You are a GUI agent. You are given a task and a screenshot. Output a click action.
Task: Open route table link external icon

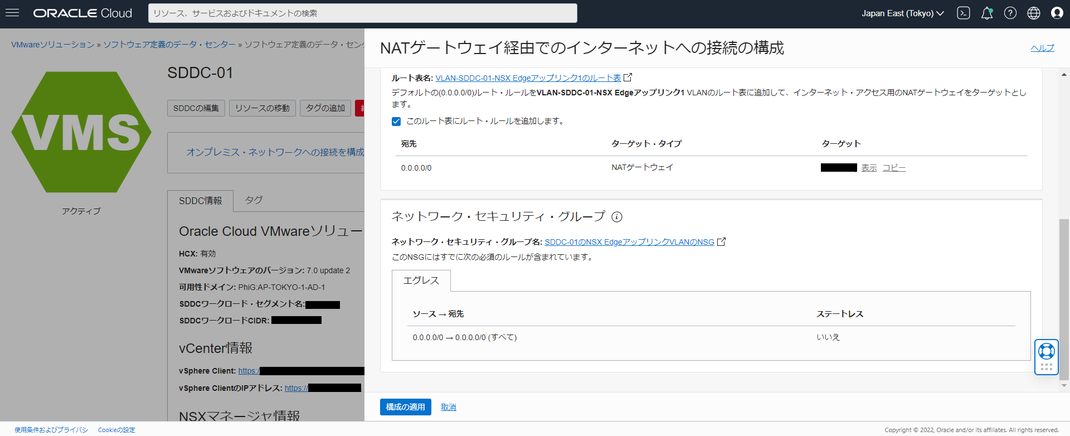coord(628,77)
